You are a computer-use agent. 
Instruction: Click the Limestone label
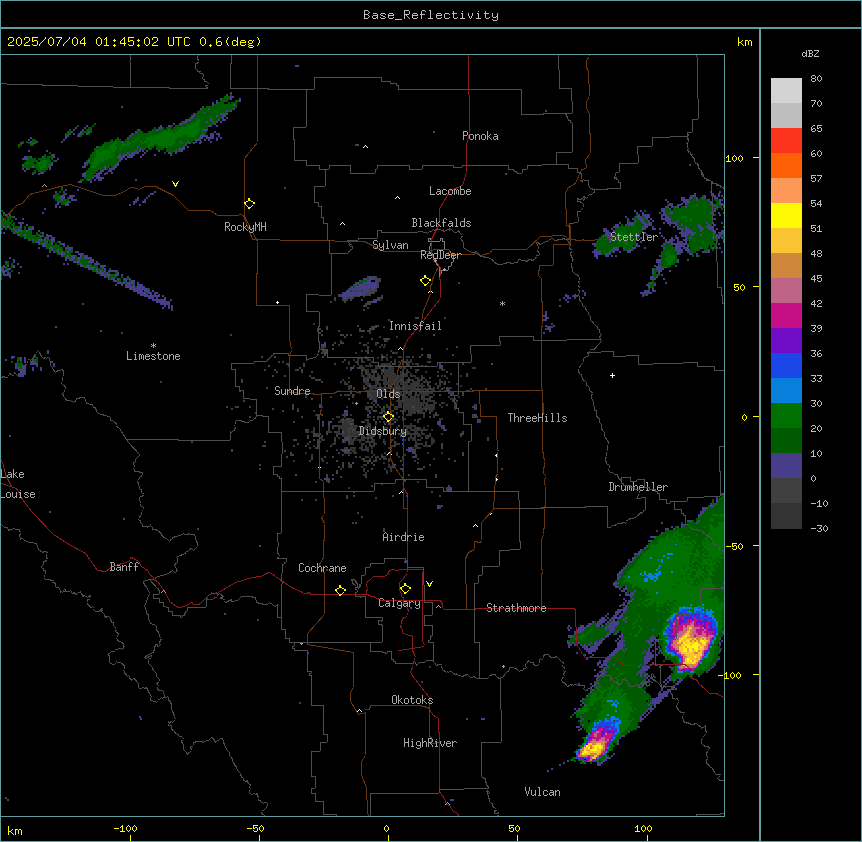[153, 356]
